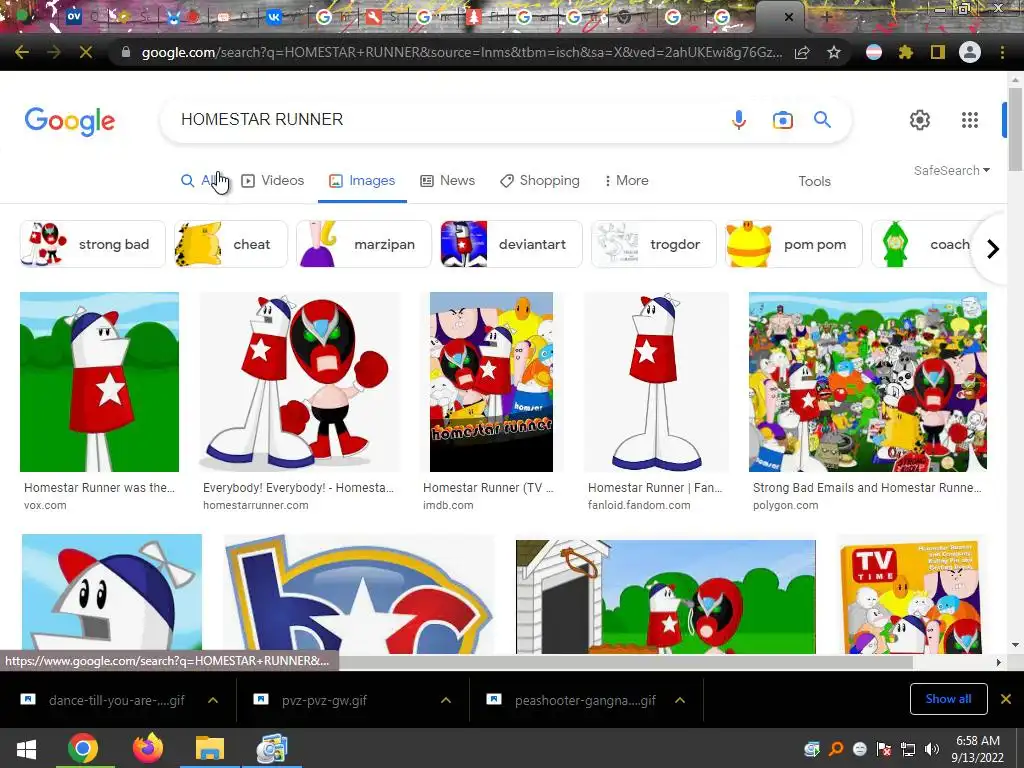Image resolution: width=1024 pixels, height=768 pixels.
Task: Click the google.com address bar URL
Action: point(462,52)
